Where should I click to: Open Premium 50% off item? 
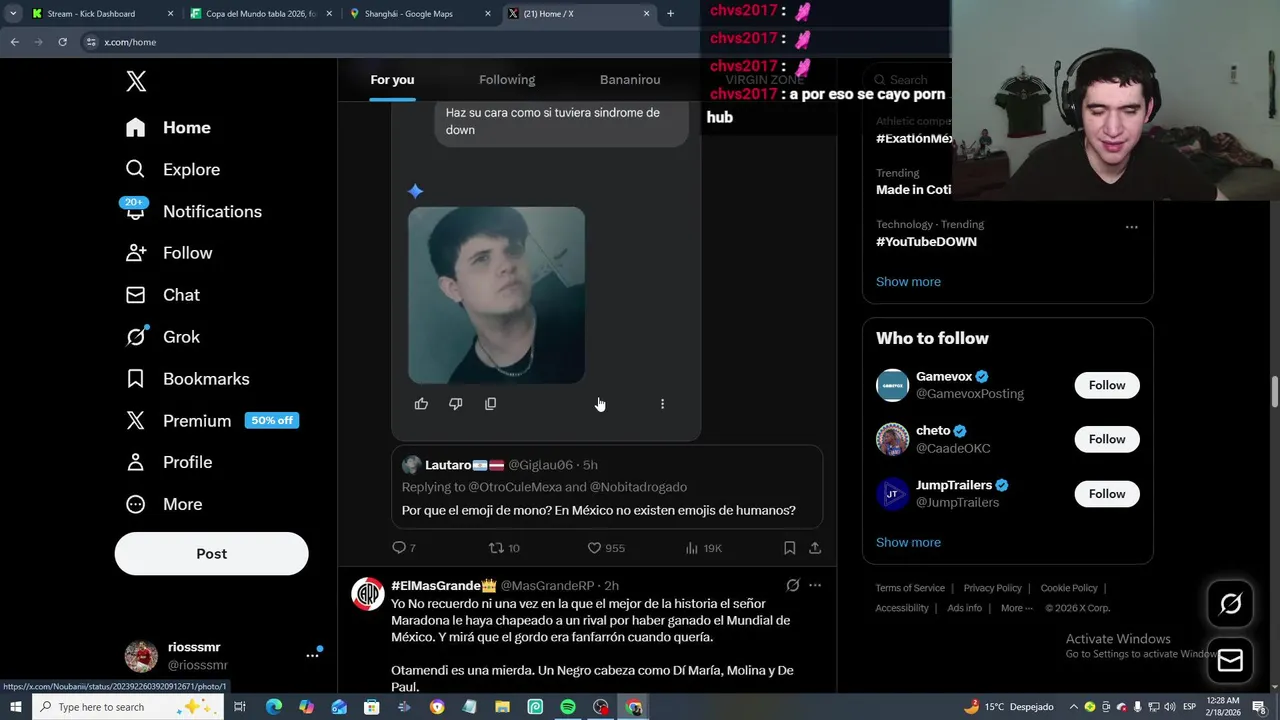coord(212,421)
